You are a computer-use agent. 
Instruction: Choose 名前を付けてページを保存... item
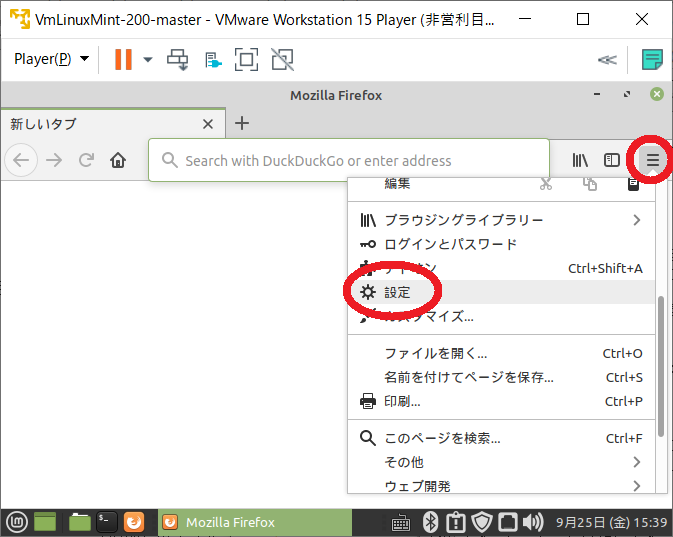[501, 377]
